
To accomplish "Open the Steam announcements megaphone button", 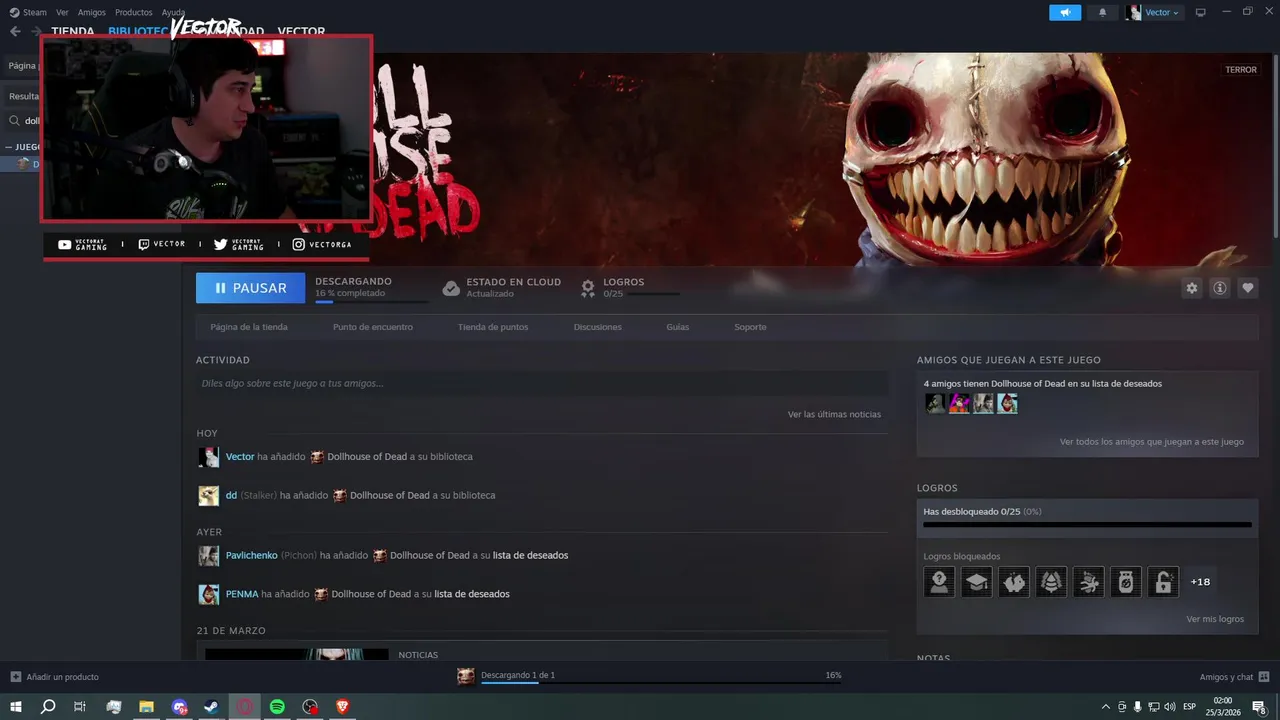I will tap(1065, 12).
